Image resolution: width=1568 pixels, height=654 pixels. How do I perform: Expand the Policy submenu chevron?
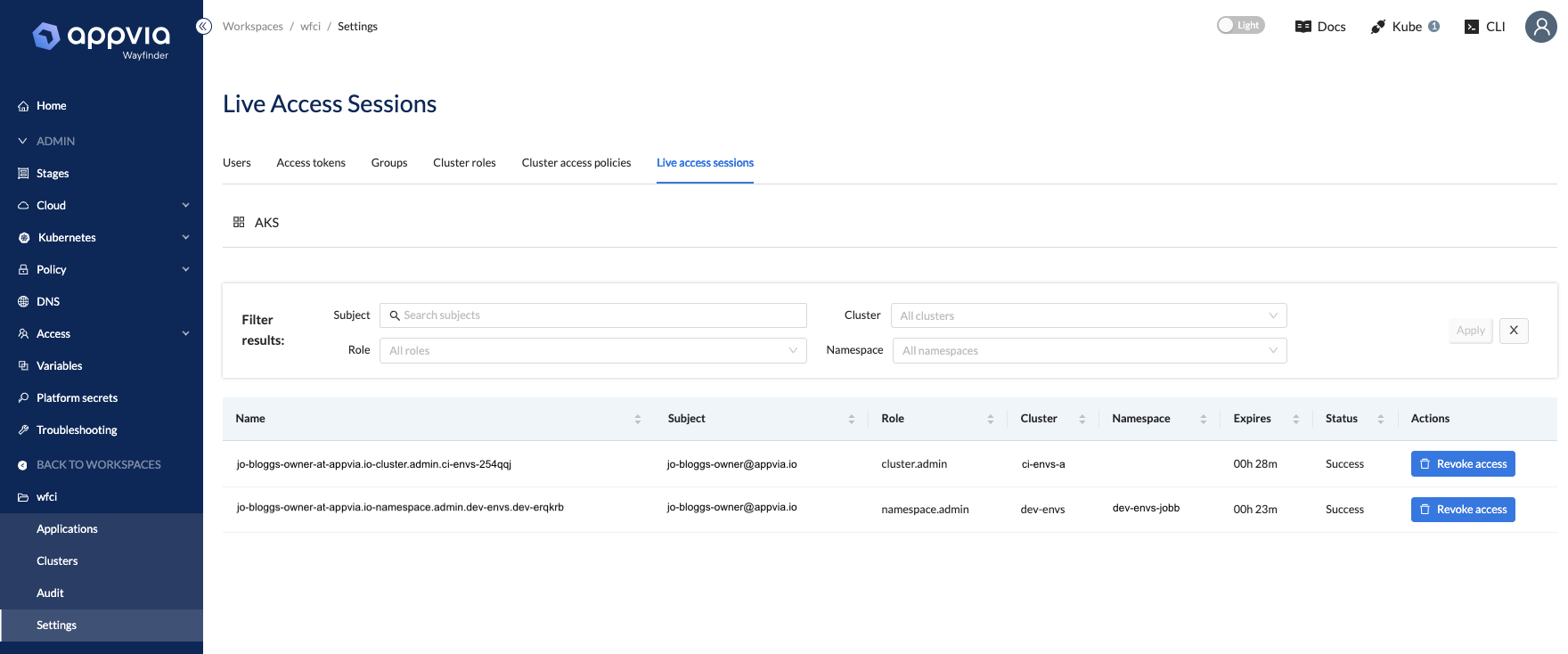point(186,270)
